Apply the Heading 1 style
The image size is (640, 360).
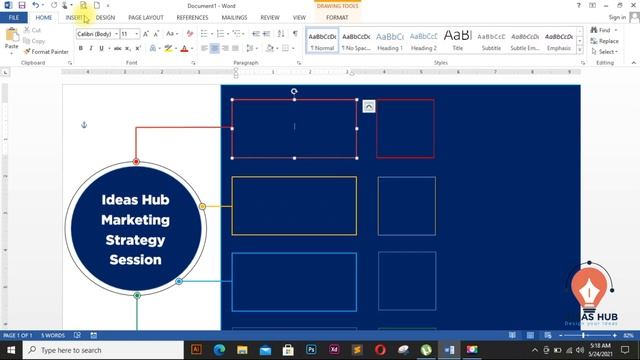390,41
